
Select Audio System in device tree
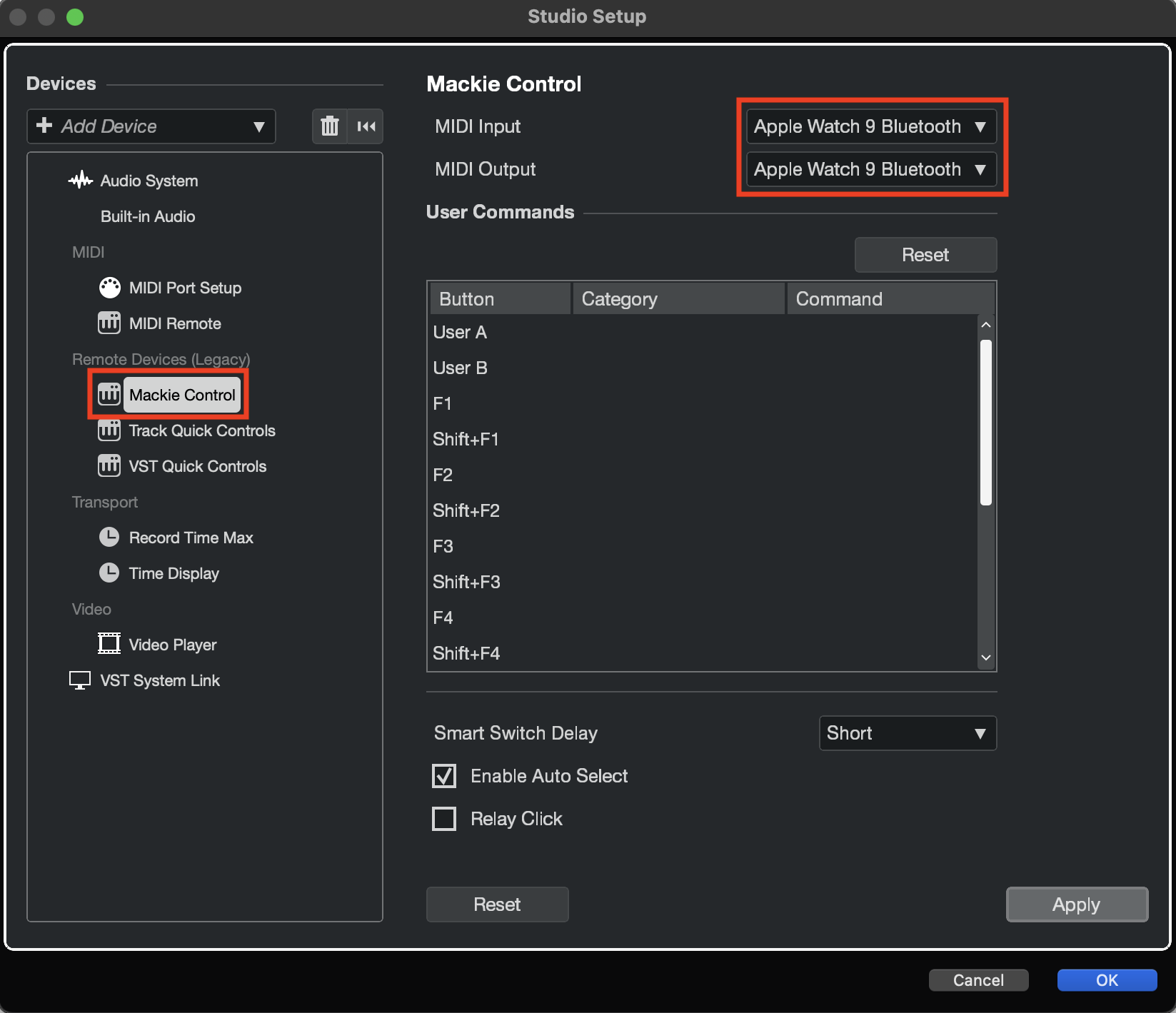tap(149, 181)
